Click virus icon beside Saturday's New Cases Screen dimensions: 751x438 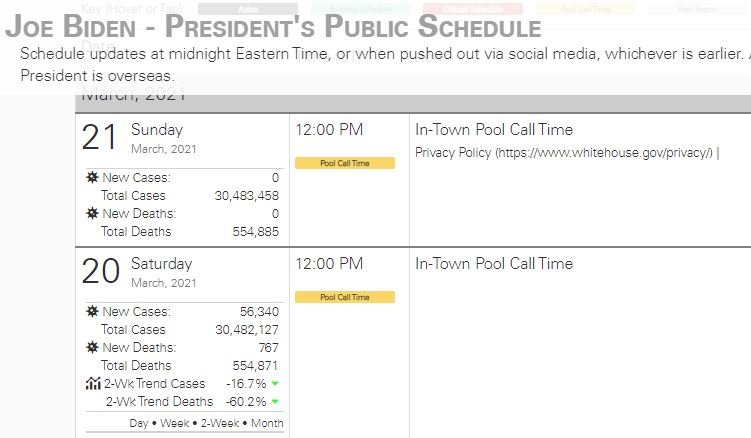(93, 312)
